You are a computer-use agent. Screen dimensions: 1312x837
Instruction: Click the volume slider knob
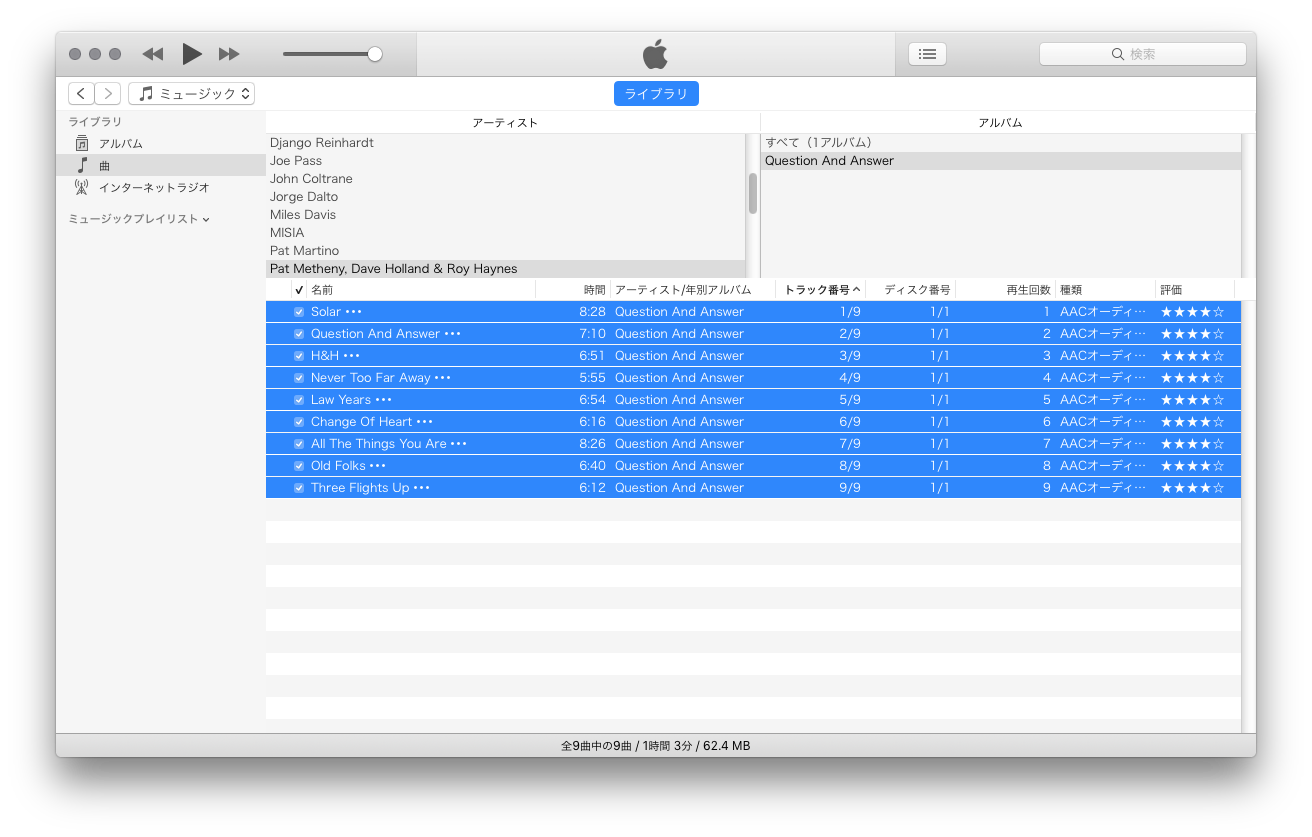tap(375, 54)
